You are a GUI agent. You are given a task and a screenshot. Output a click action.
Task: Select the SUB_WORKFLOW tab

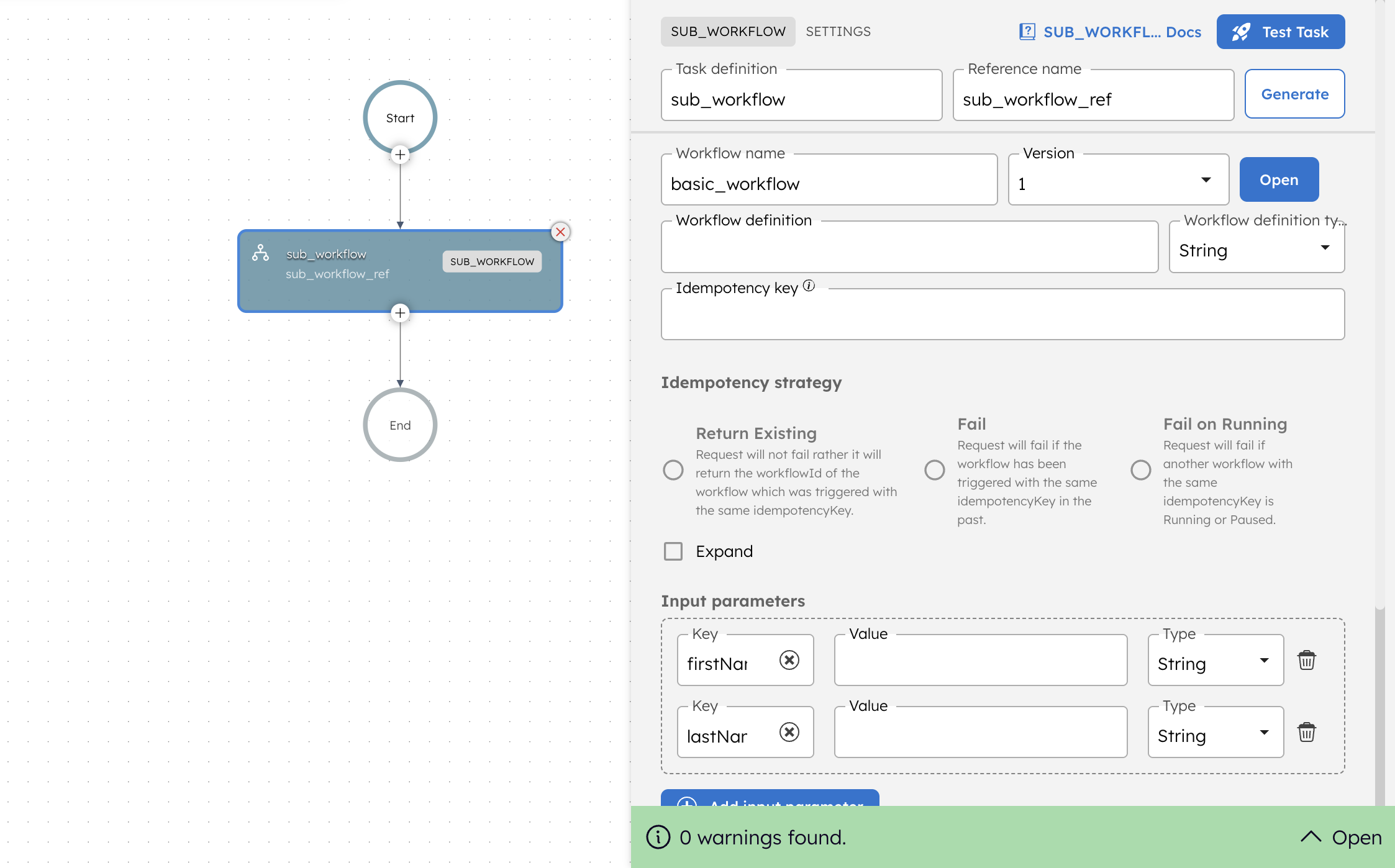[727, 32]
